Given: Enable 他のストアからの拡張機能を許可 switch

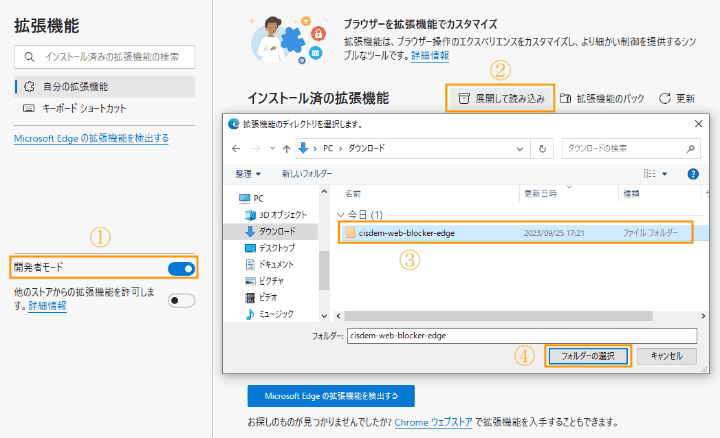Looking at the screenshot, I should pyautogui.click(x=181, y=300).
